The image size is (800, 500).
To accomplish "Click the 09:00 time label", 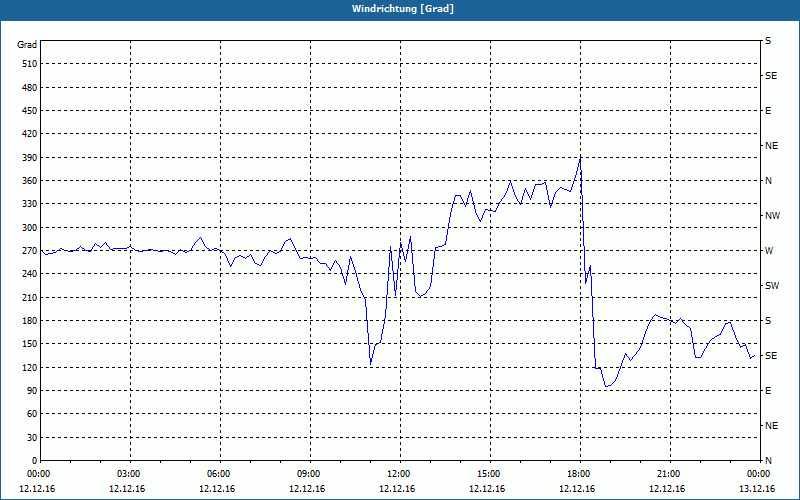I will (x=310, y=474).
